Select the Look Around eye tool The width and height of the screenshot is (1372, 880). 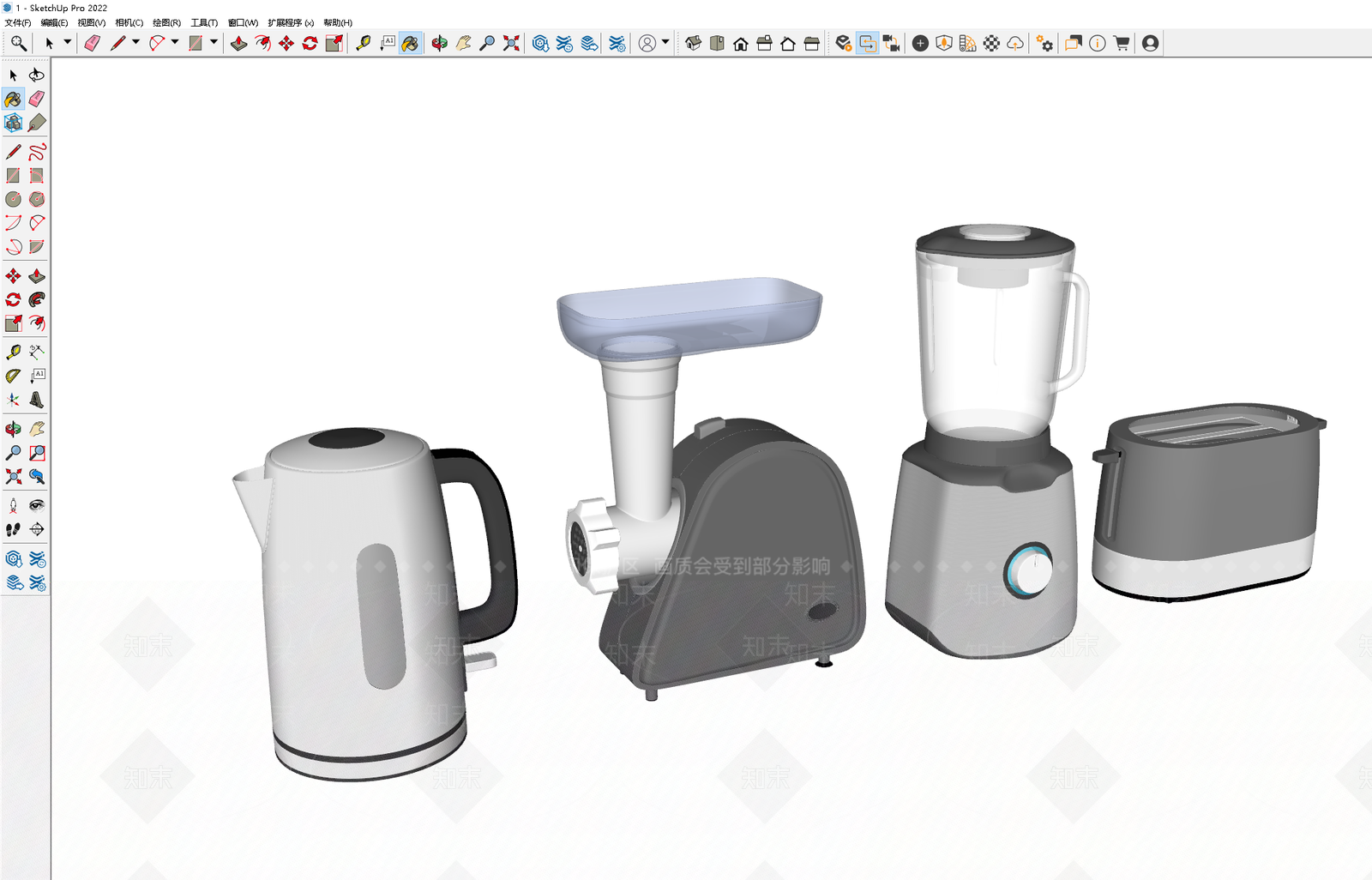tap(37, 505)
